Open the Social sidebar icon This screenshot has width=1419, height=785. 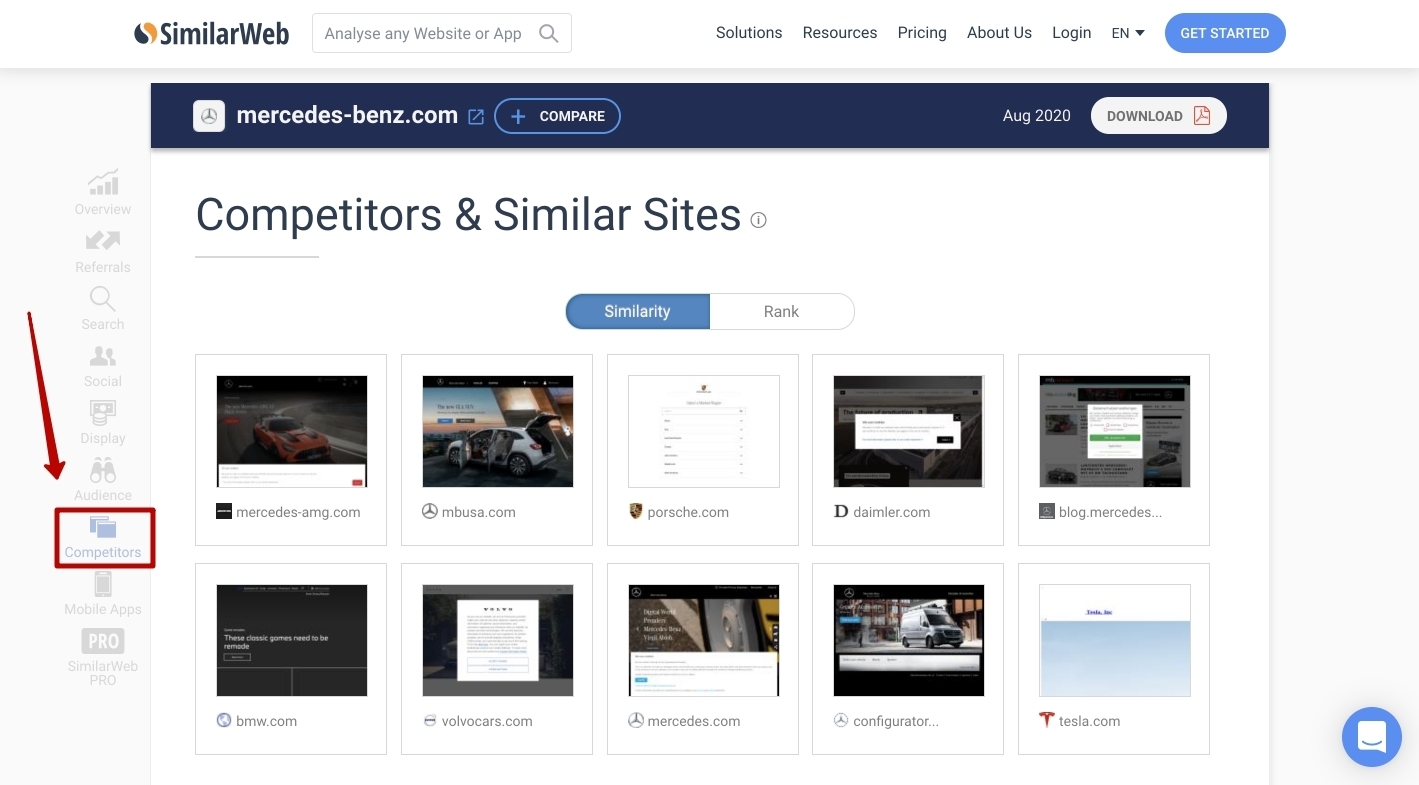point(103,356)
